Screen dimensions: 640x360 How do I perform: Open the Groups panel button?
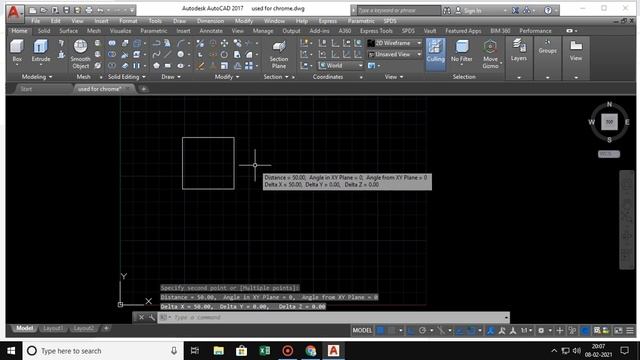tap(547, 47)
